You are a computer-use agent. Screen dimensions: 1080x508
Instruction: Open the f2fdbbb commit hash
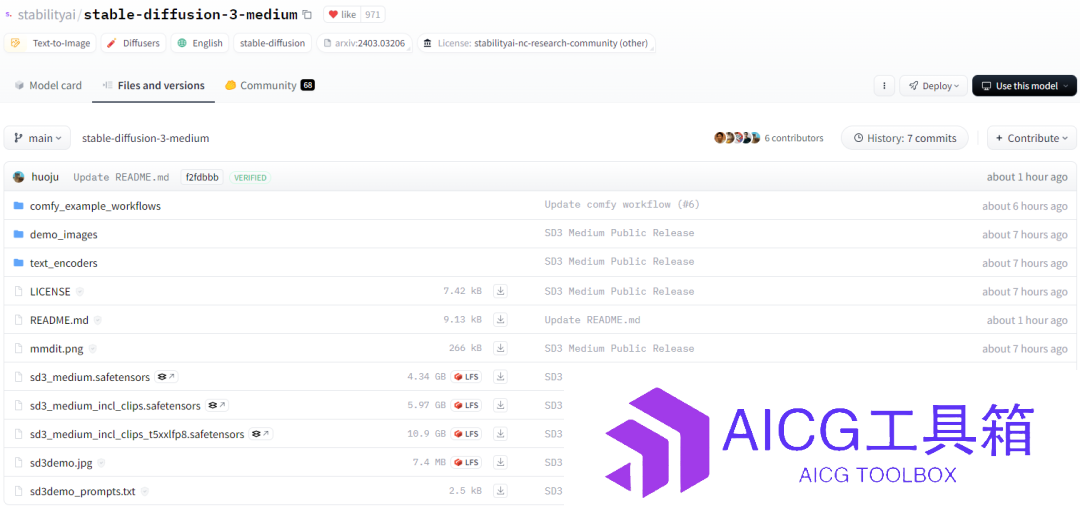(x=202, y=177)
